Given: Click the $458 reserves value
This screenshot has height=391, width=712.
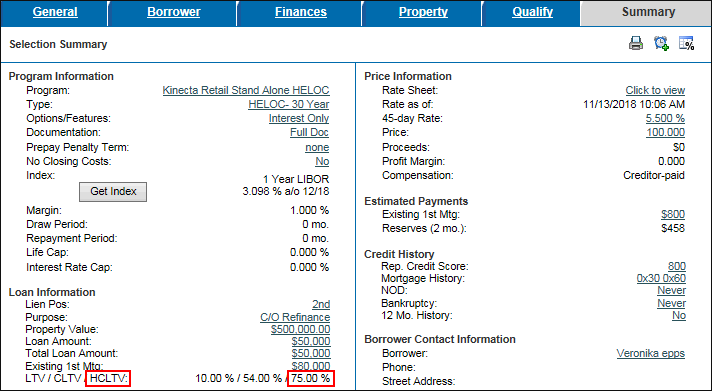Looking at the screenshot, I should pos(673,228).
